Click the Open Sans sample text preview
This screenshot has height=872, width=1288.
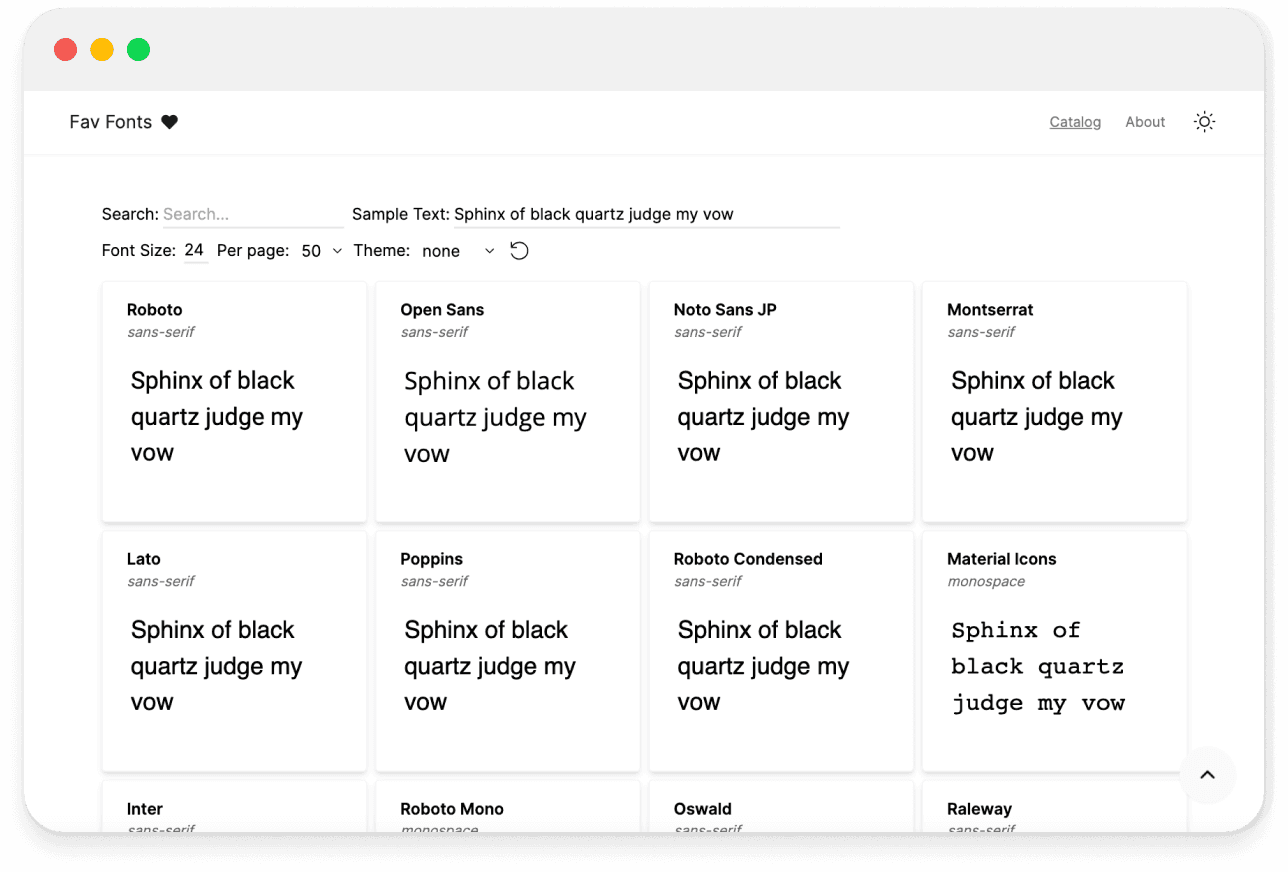[x=495, y=417]
